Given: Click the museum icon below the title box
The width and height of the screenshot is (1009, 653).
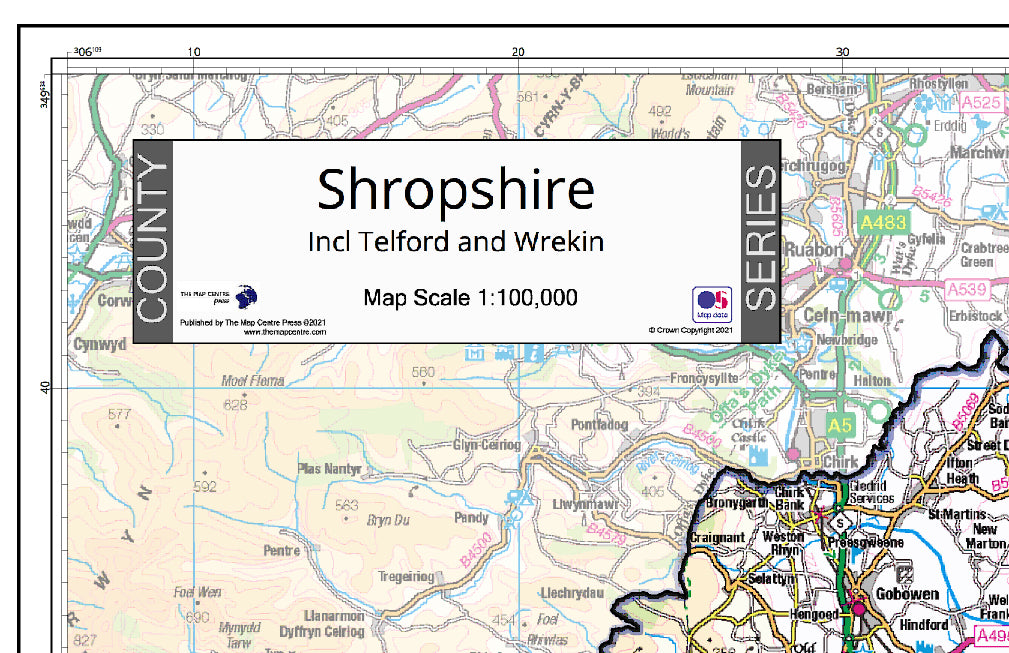Looking at the screenshot, I should point(474,353).
